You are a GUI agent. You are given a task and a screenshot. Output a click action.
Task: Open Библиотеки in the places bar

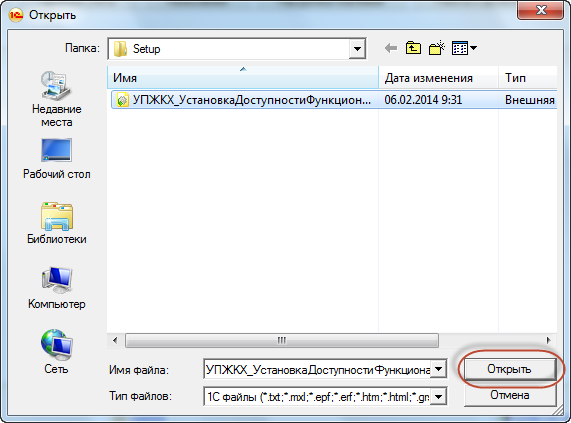coord(56,223)
